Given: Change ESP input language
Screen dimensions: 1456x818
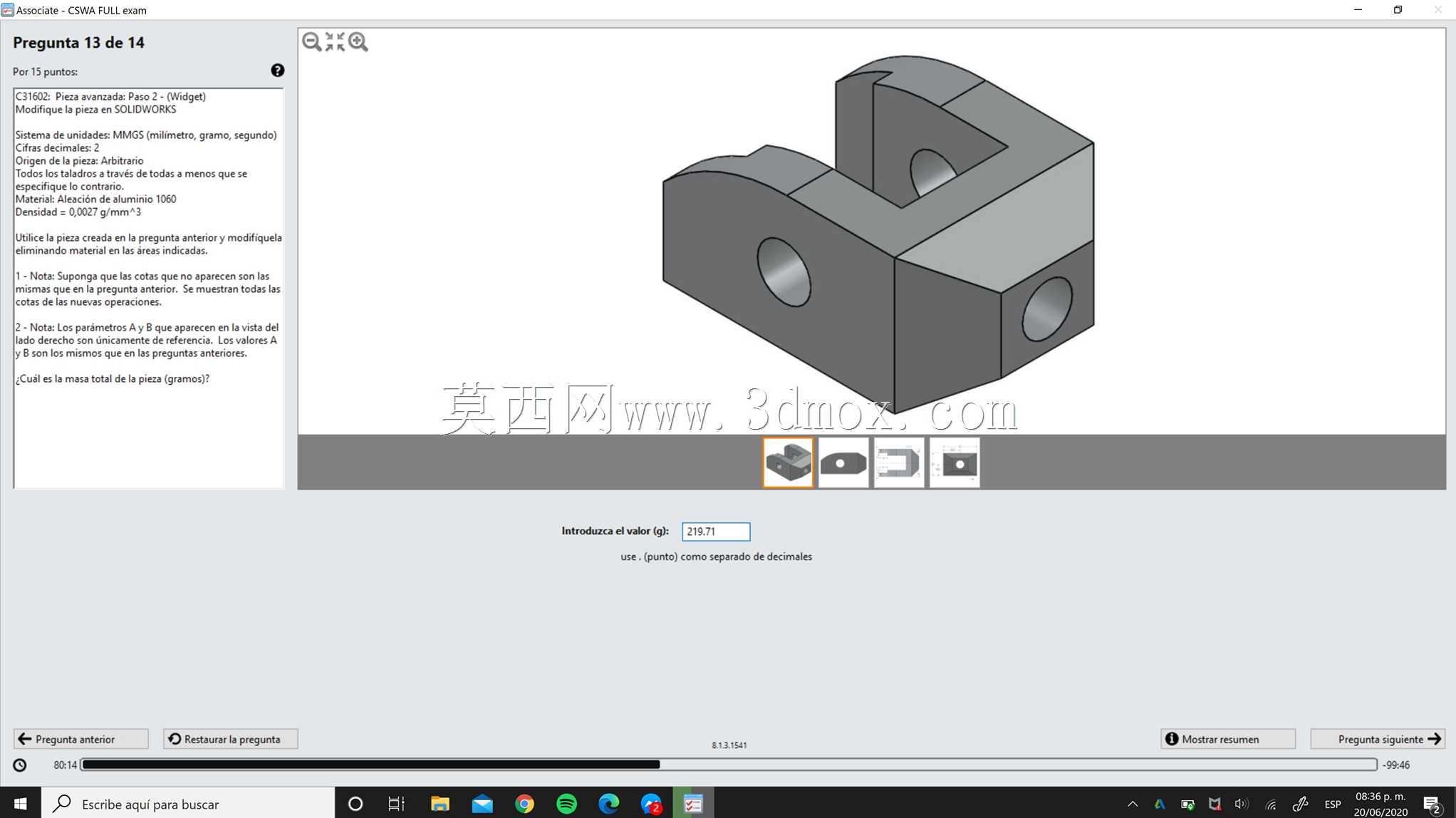Looking at the screenshot, I should pos(1333,804).
